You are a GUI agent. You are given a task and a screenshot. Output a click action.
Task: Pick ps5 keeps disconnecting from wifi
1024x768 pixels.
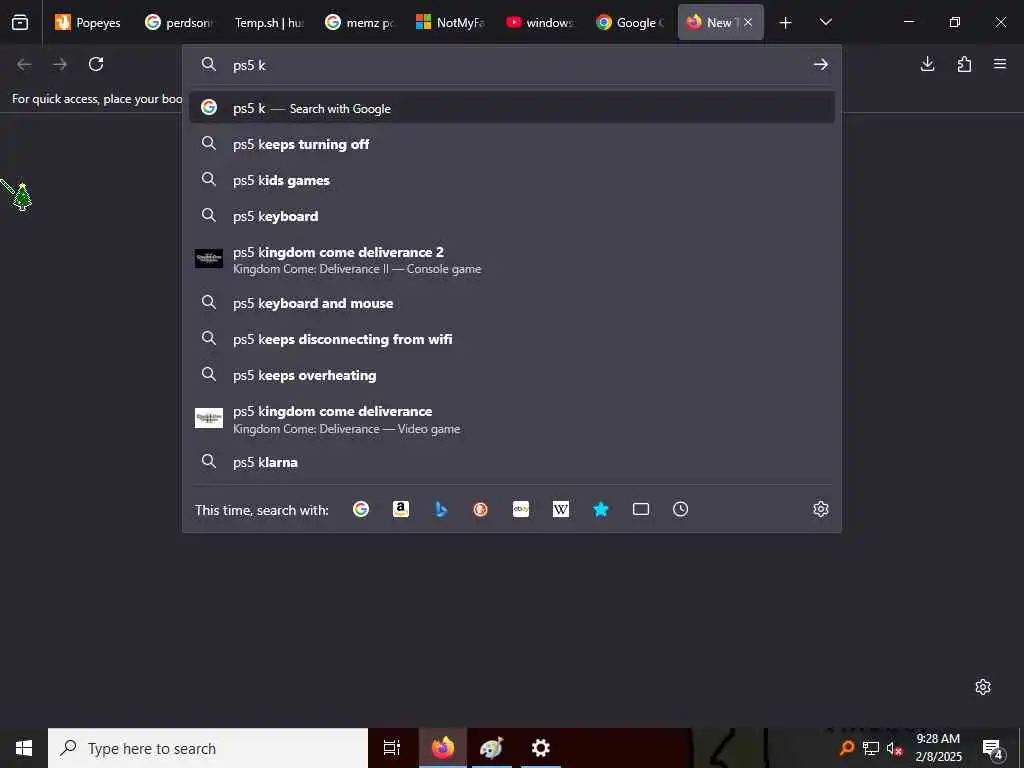click(x=512, y=339)
